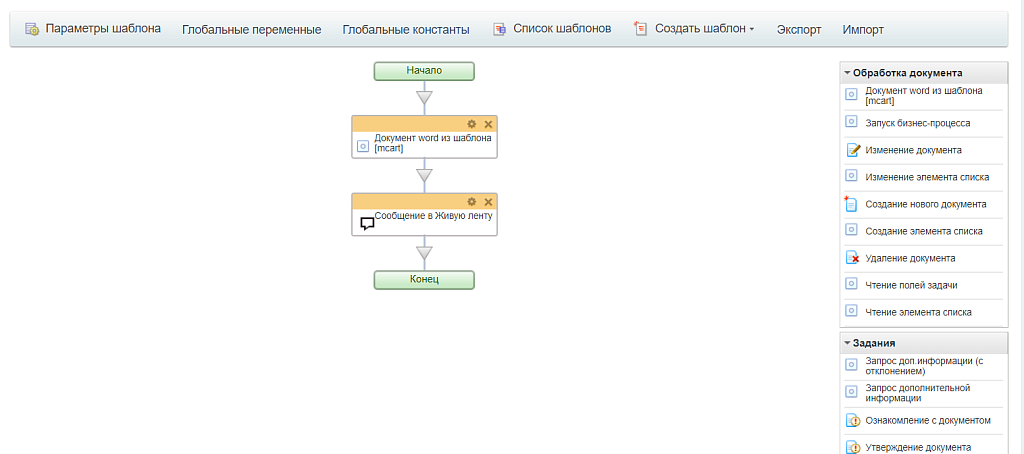Remove the Live Feed message activity block
This screenshot has height=454, width=1024.
coord(488,201)
